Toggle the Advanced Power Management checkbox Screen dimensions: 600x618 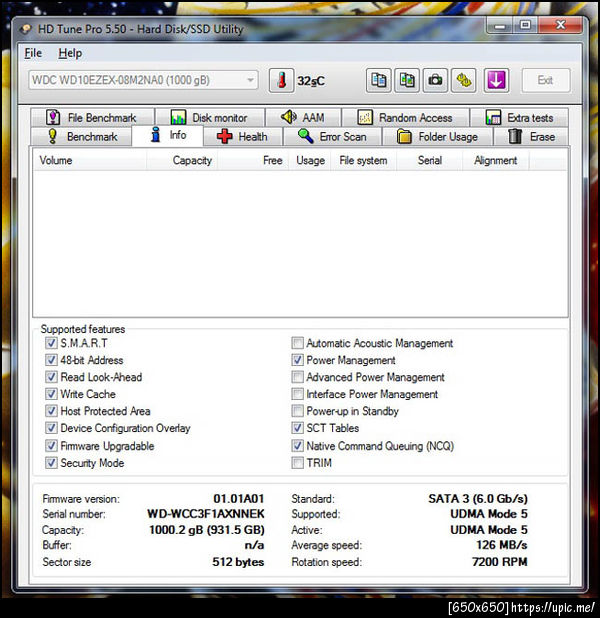click(x=297, y=377)
